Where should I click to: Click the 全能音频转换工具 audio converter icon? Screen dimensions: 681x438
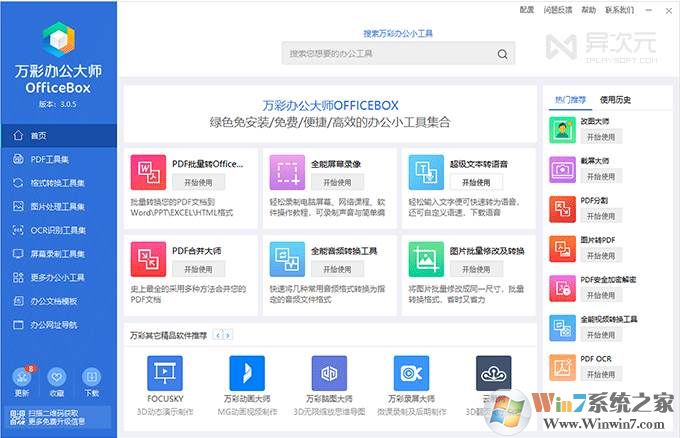(288, 259)
